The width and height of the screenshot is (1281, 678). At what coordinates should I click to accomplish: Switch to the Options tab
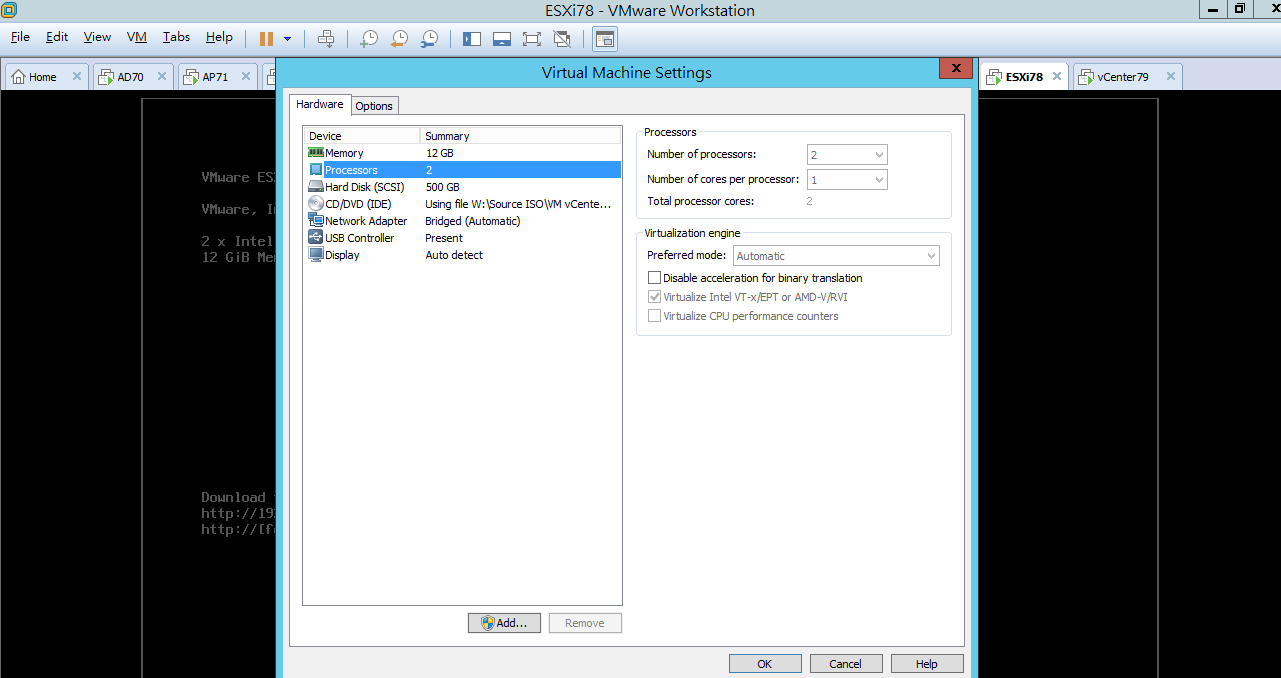(374, 106)
